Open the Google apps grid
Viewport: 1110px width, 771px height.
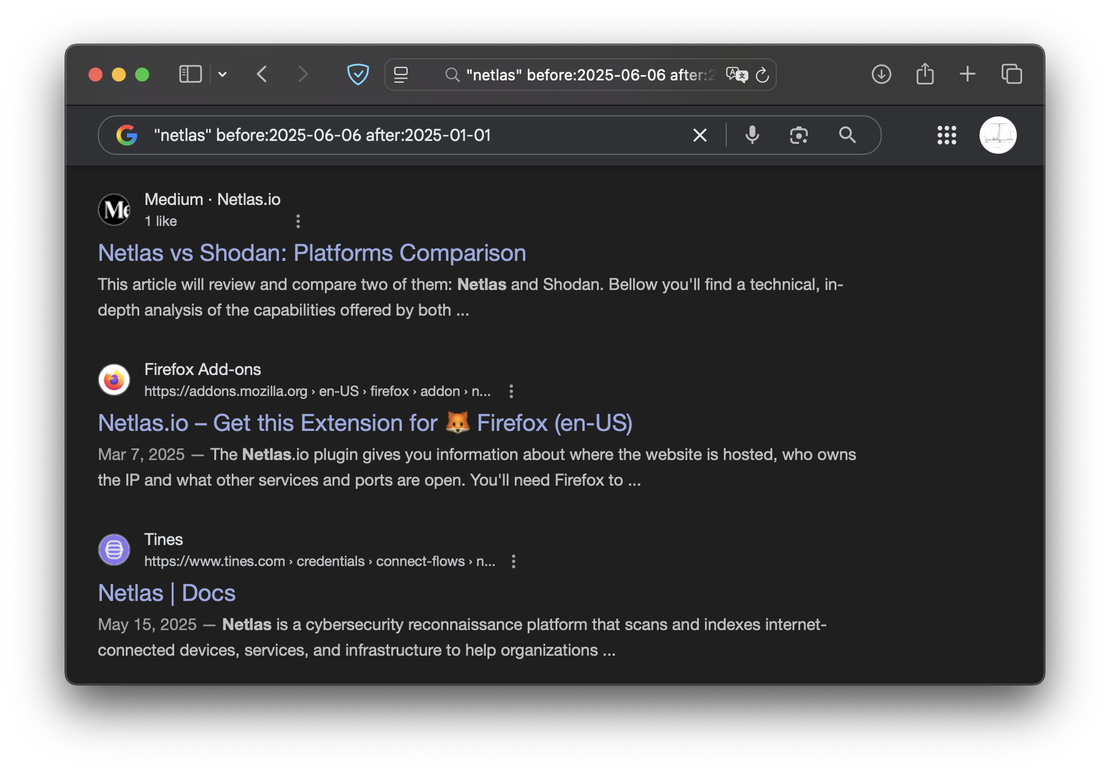click(x=946, y=135)
